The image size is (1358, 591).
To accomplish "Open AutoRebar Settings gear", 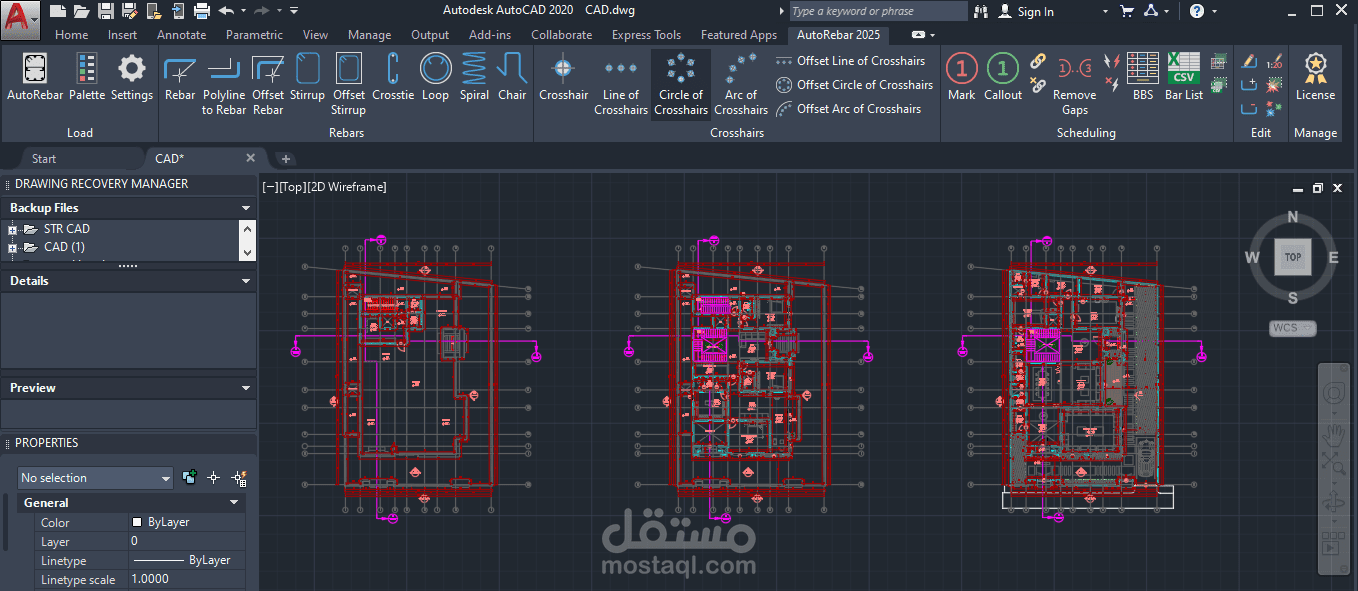I will pos(132,78).
